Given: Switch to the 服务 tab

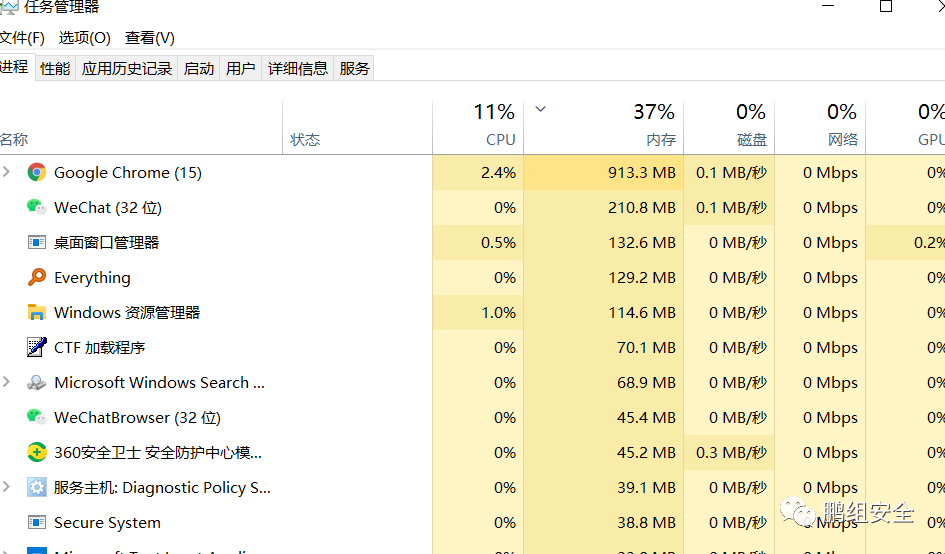Looking at the screenshot, I should click(354, 69).
